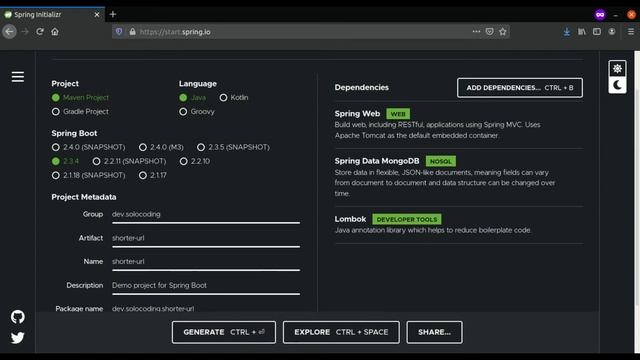Image resolution: width=640 pixels, height=360 pixels.
Task: Select Spring Boot 2.1.17
Action: point(153,175)
